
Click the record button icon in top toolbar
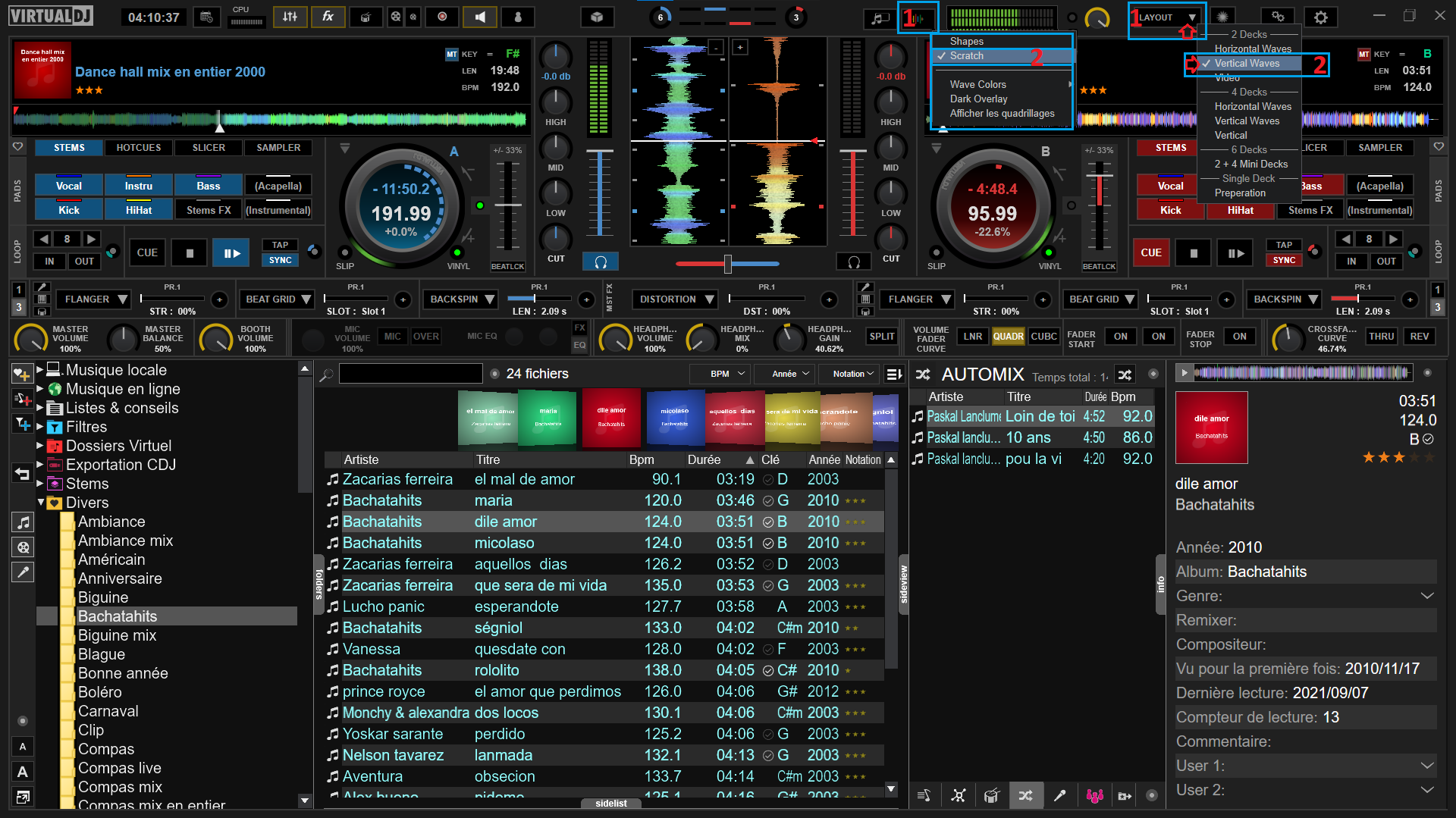coord(442,17)
